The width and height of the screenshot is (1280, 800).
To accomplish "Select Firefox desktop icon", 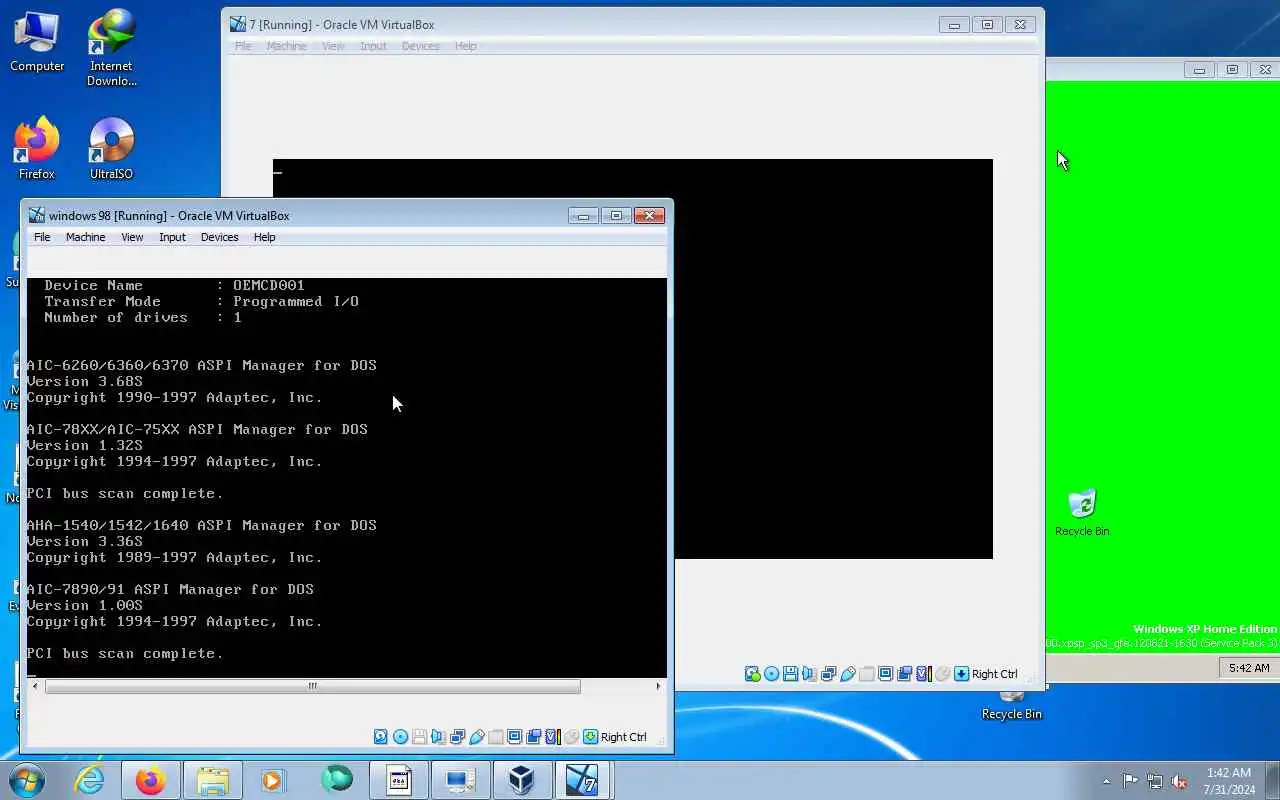I will point(37,149).
